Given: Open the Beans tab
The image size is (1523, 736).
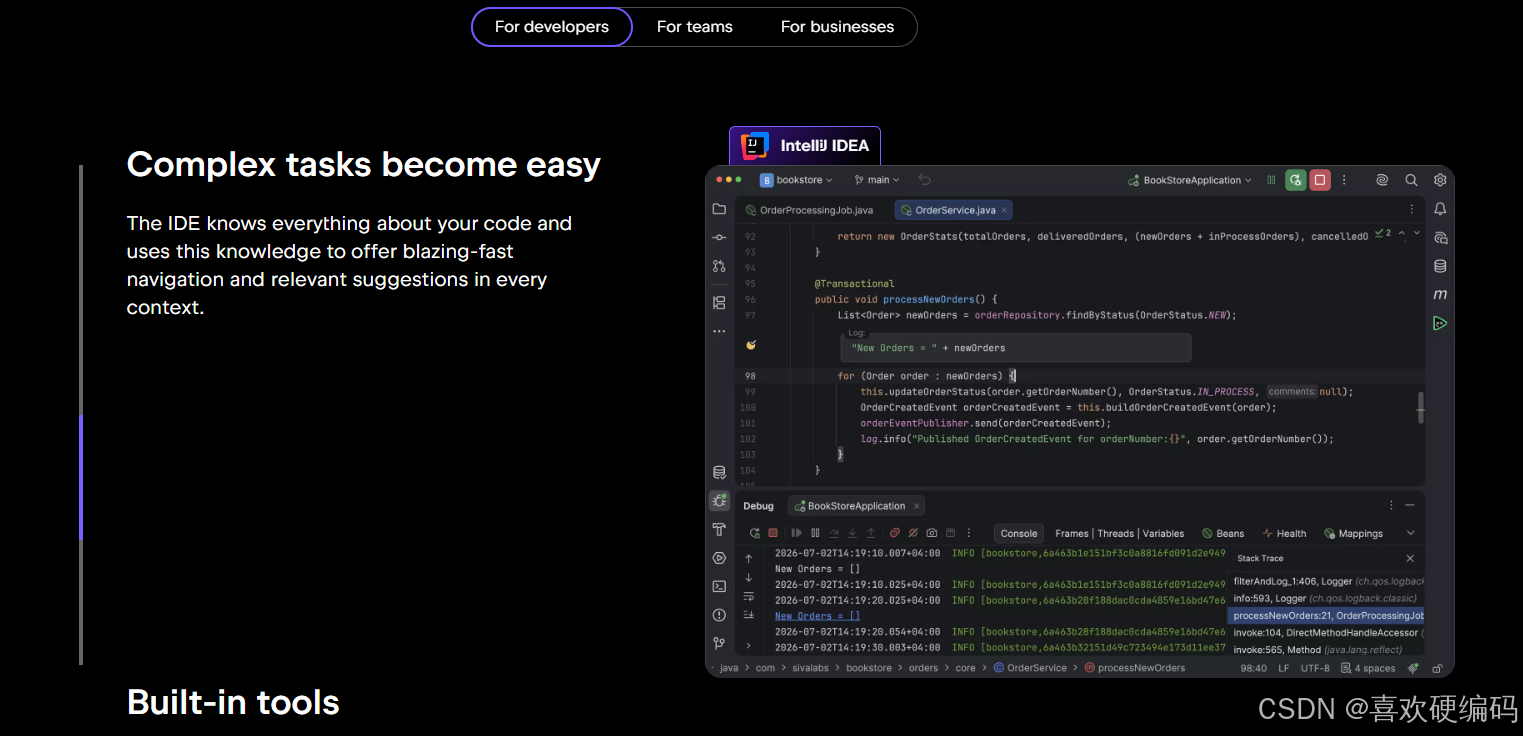Looking at the screenshot, I should click(1223, 533).
